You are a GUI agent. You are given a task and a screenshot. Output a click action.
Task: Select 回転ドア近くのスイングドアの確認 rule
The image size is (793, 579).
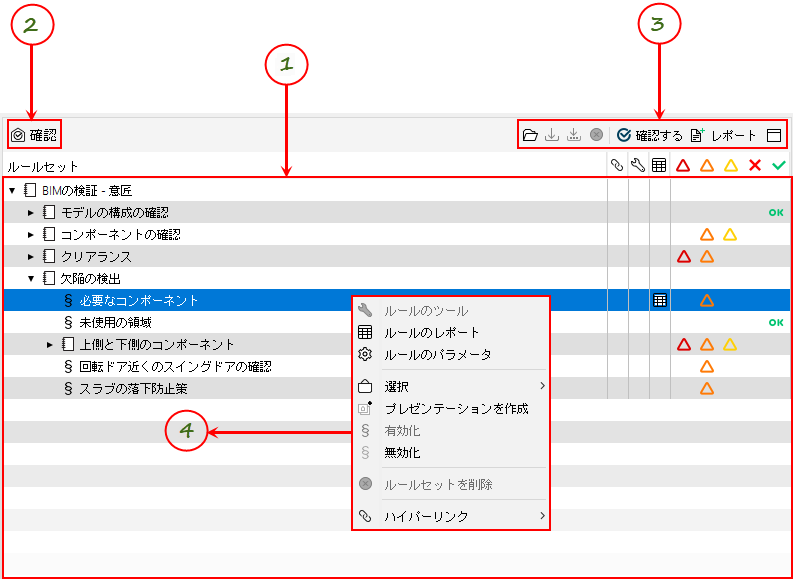point(175,367)
